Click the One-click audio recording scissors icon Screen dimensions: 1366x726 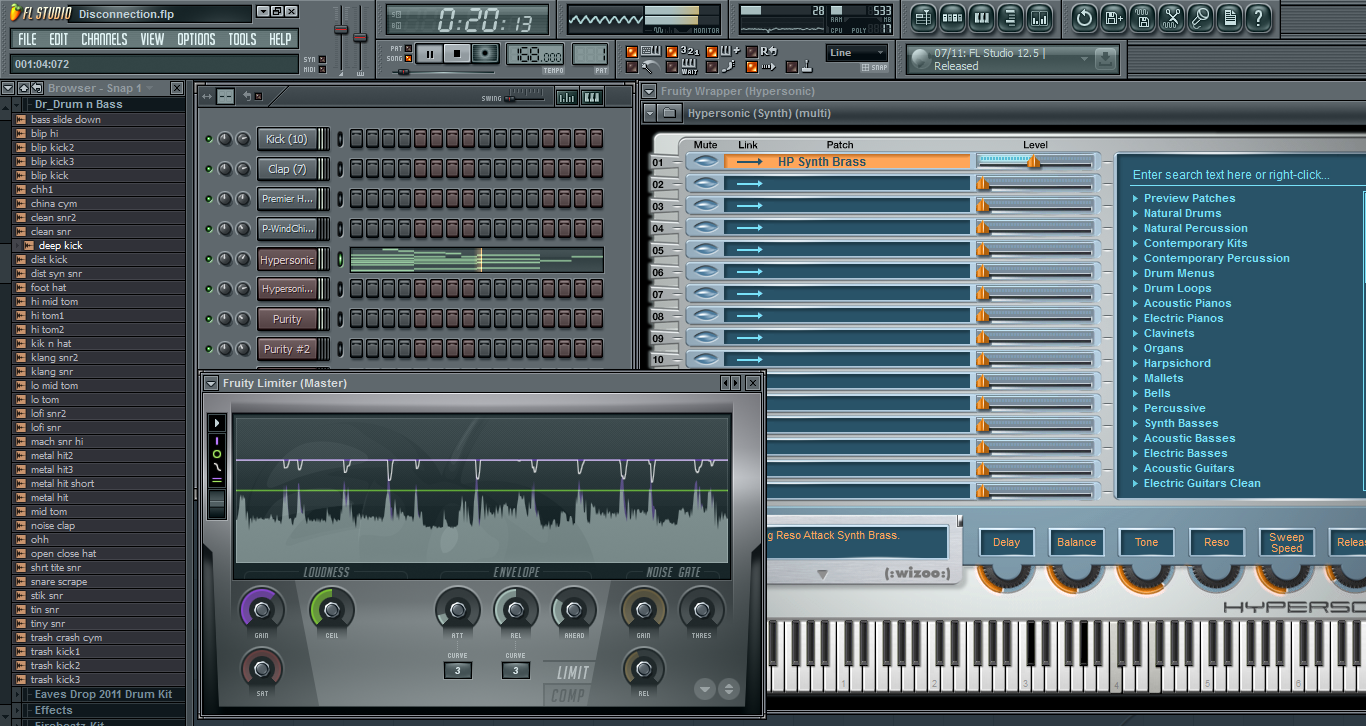pyautogui.click(x=1172, y=18)
